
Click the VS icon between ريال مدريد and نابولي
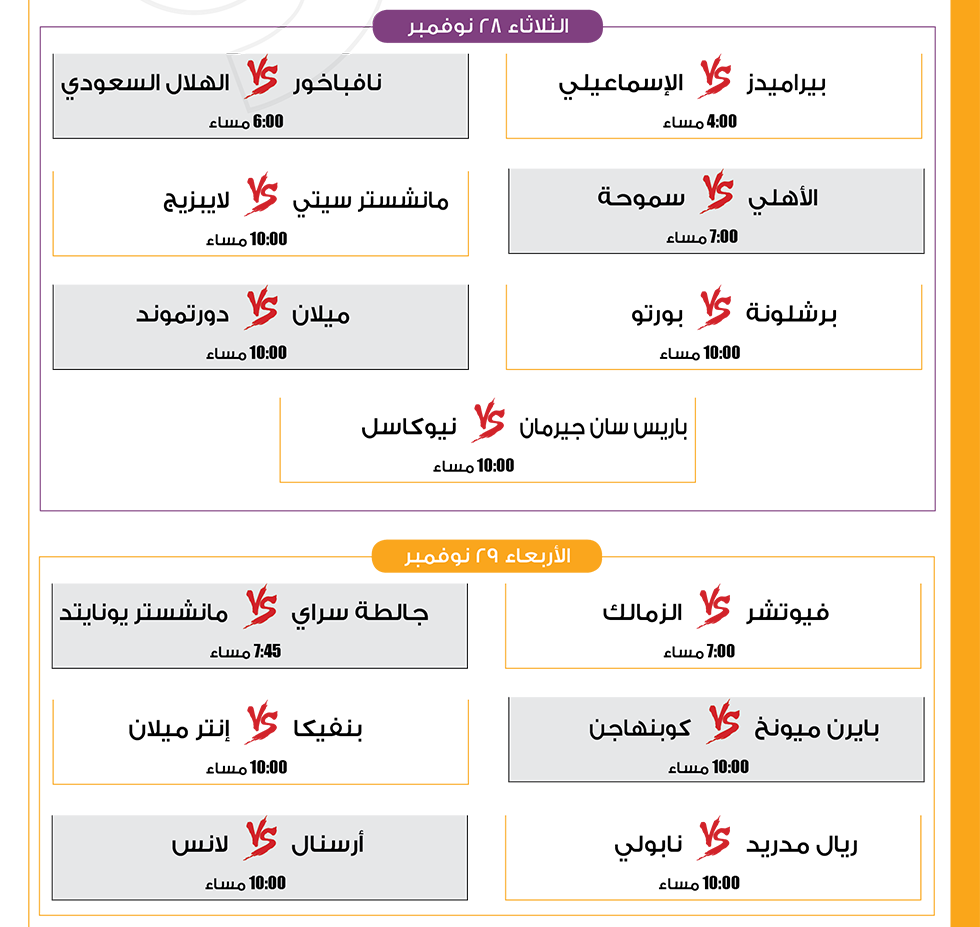pos(714,840)
